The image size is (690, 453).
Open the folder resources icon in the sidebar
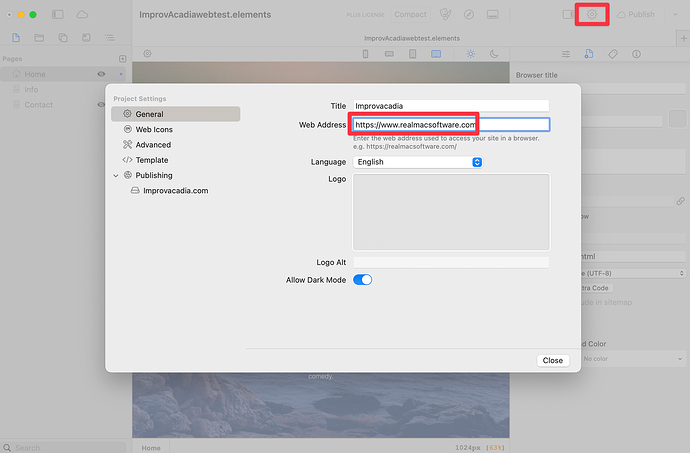tap(39, 38)
